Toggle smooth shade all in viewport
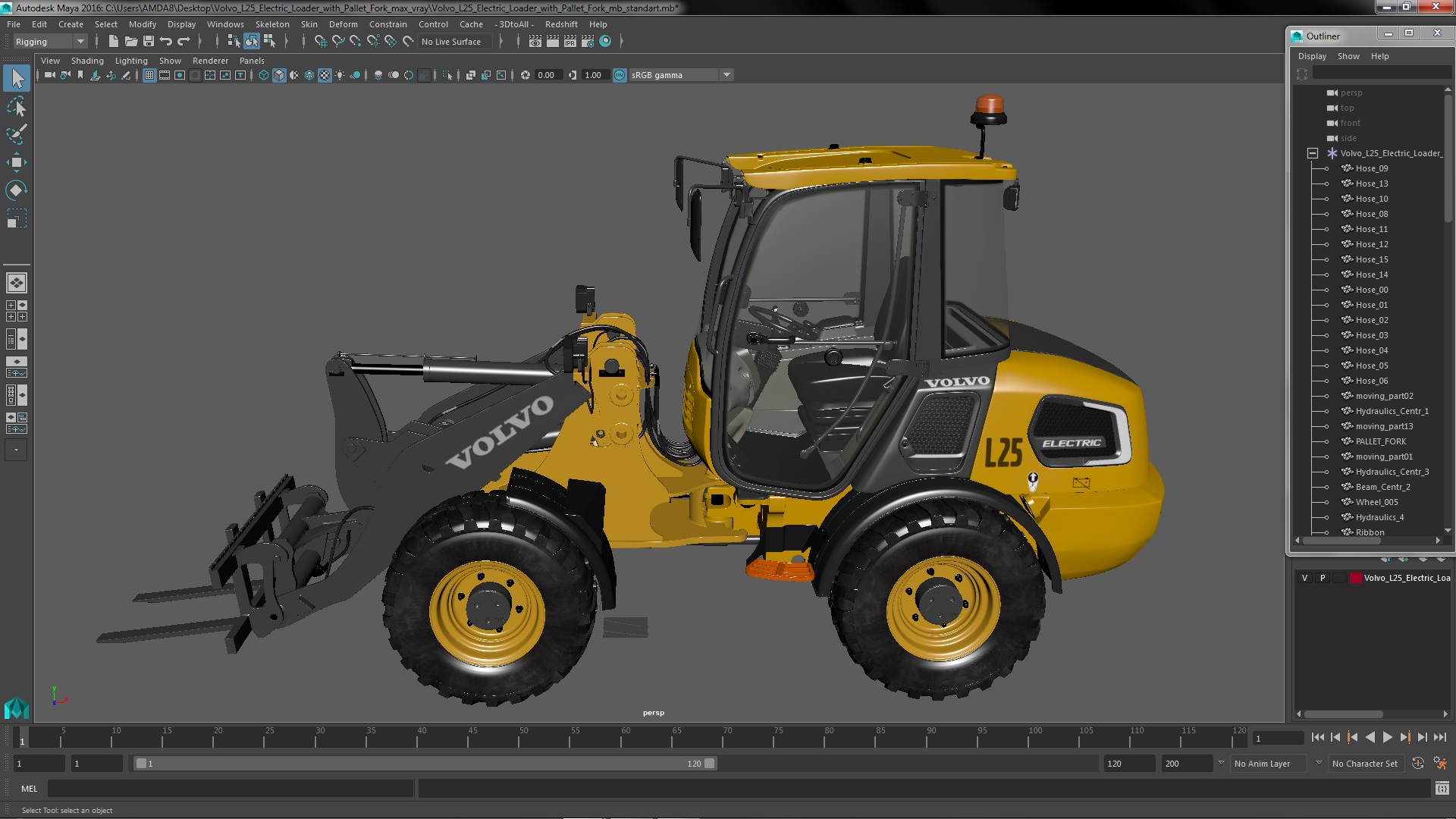The width and height of the screenshot is (1456, 819). (279, 75)
